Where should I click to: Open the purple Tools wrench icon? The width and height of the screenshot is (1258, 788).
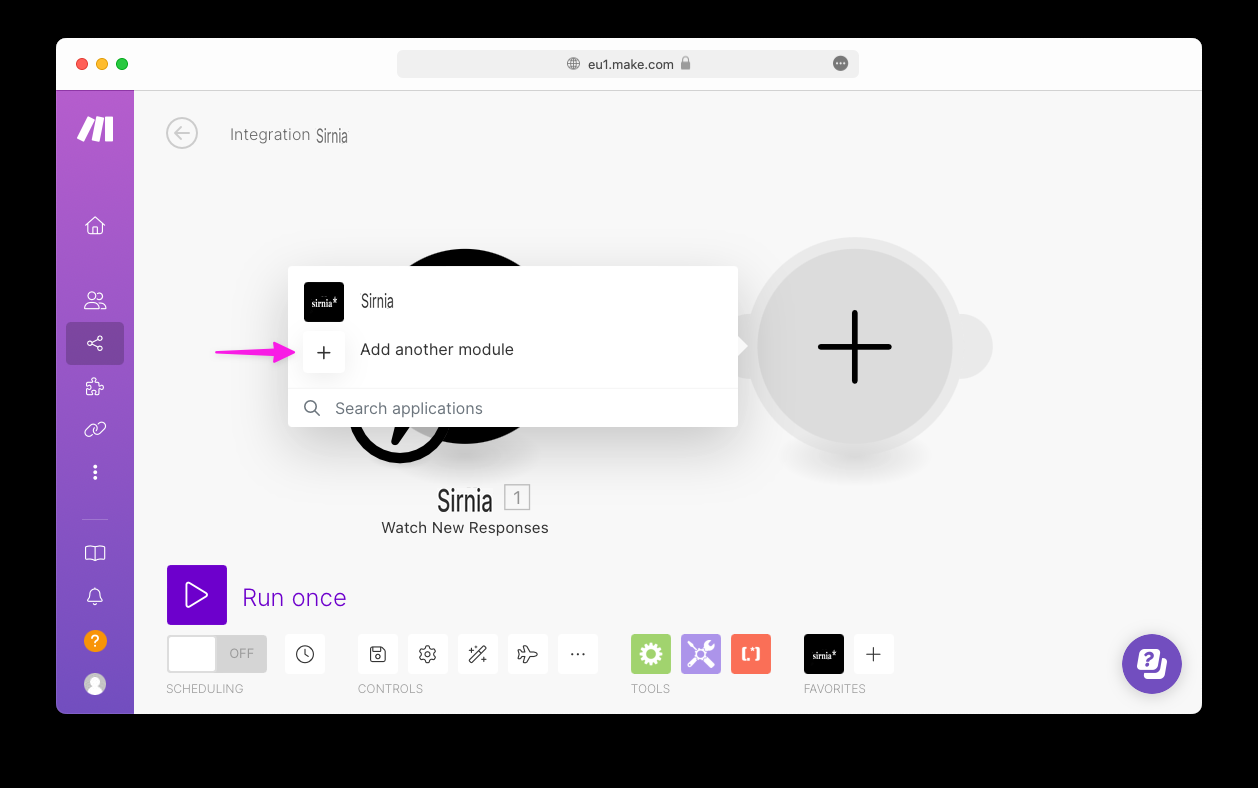pyautogui.click(x=701, y=654)
